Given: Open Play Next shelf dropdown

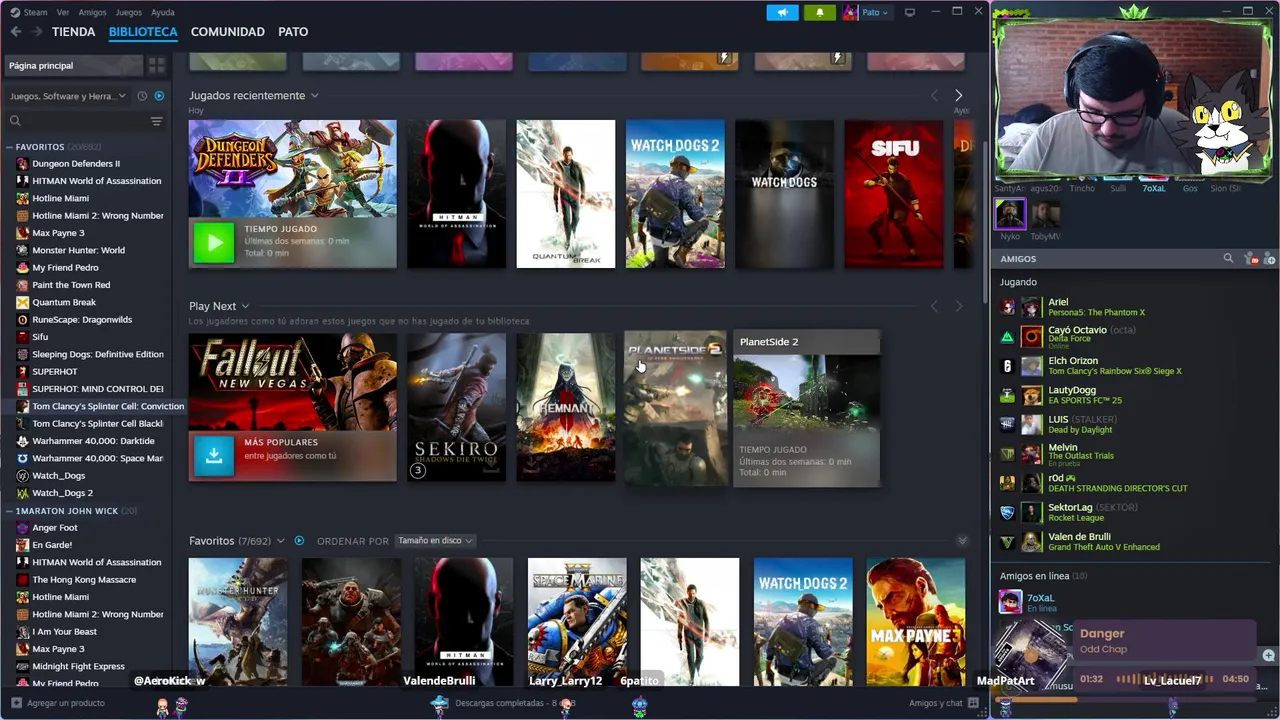Looking at the screenshot, I should coord(245,307).
